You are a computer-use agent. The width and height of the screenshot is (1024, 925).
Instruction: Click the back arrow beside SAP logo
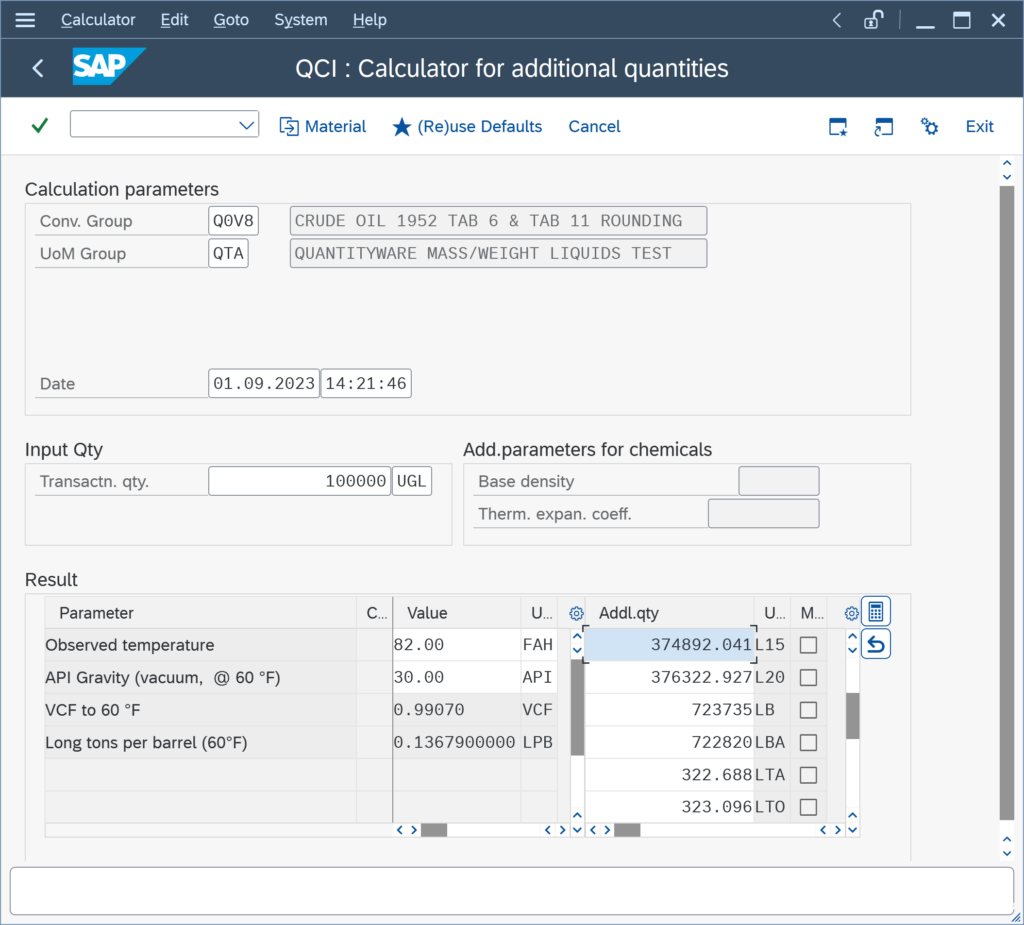(x=38, y=68)
